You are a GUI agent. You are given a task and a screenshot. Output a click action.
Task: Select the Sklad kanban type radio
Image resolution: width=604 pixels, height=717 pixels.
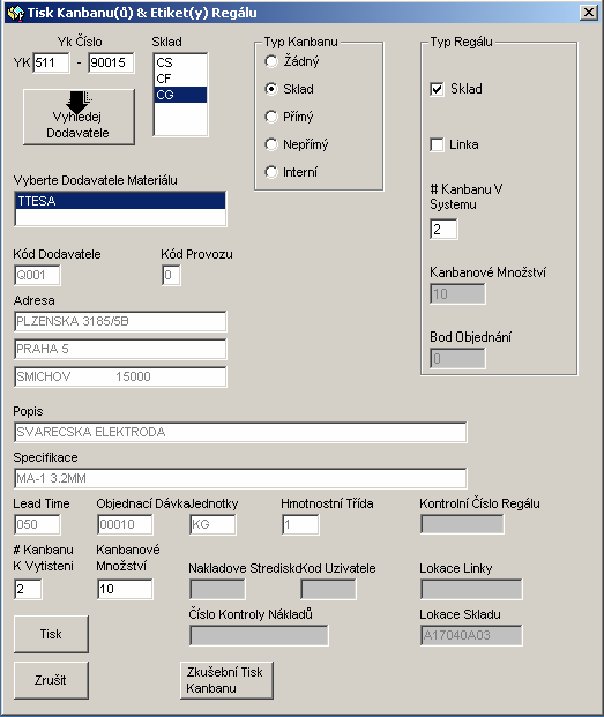[289, 89]
